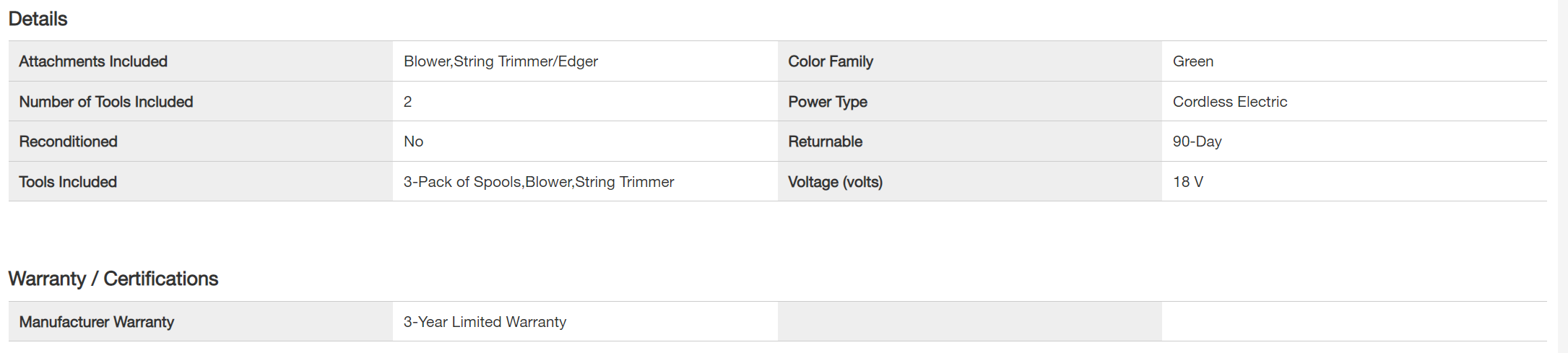Click the Warranty / Certifications heading
The height and width of the screenshot is (353, 1568).
pos(113,279)
